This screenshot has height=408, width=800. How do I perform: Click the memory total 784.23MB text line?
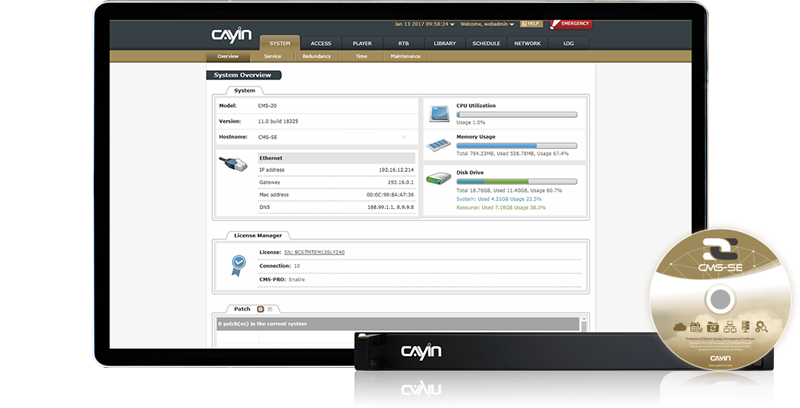tap(512, 154)
